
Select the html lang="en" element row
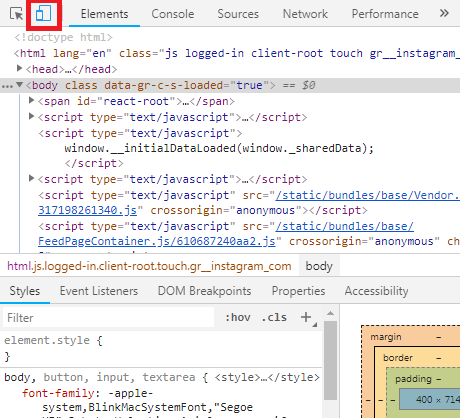(237, 53)
